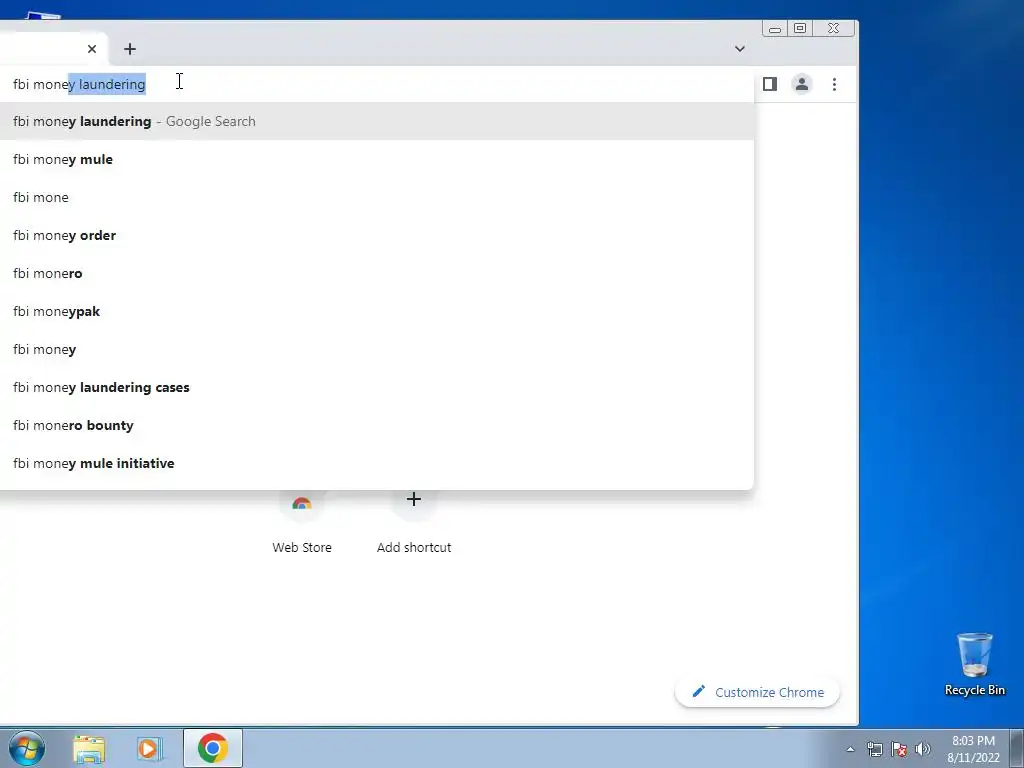1024x768 pixels.
Task: Click the address bar with 'fbi money laundering'
Action: [376, 84]
